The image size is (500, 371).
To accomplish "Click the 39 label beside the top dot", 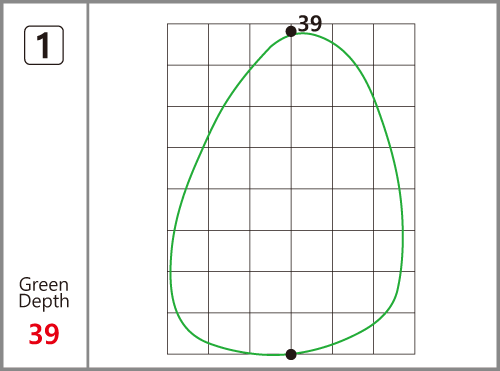I will pyautogui.click(x=310, y=24).
